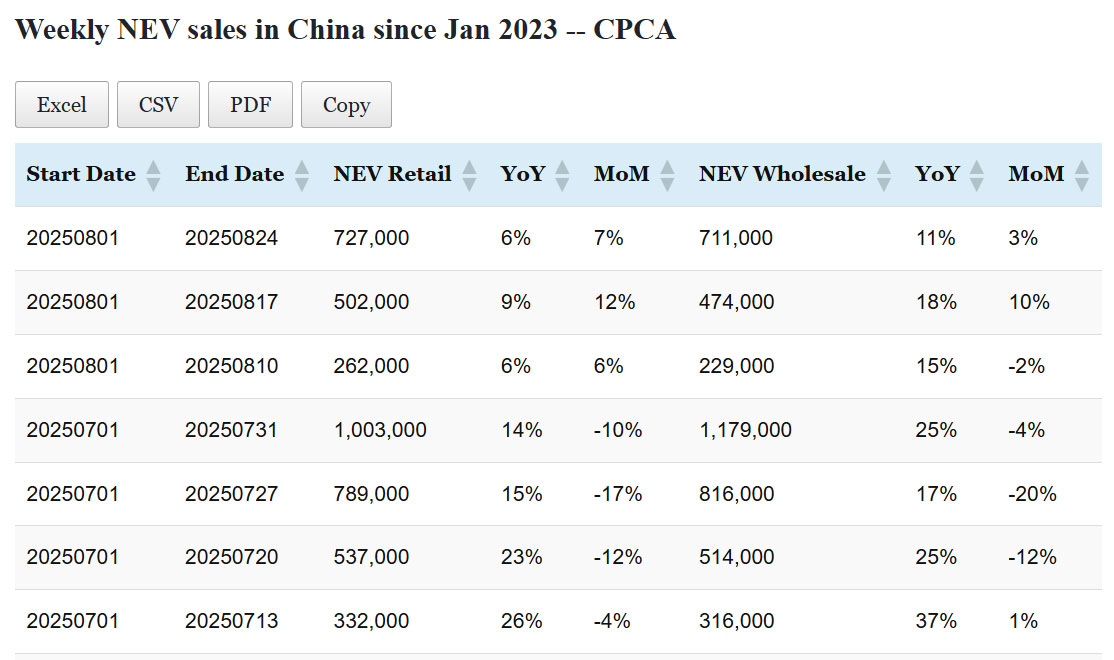Export the table to Excel

(62, 105)
